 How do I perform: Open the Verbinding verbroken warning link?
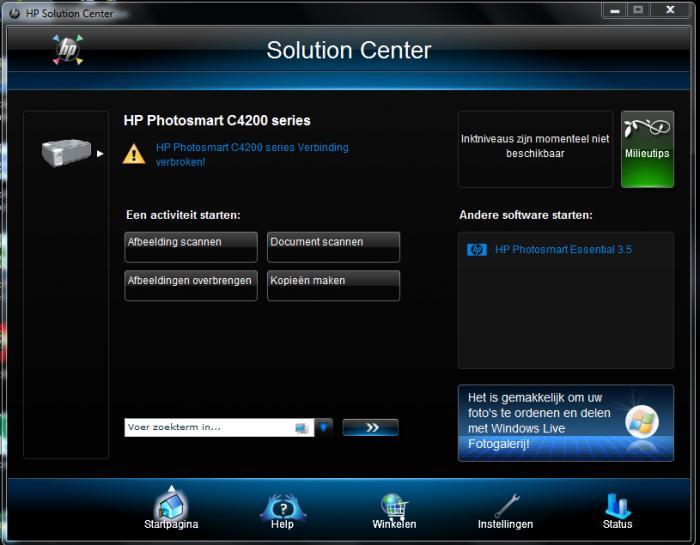tap(252, 154)
